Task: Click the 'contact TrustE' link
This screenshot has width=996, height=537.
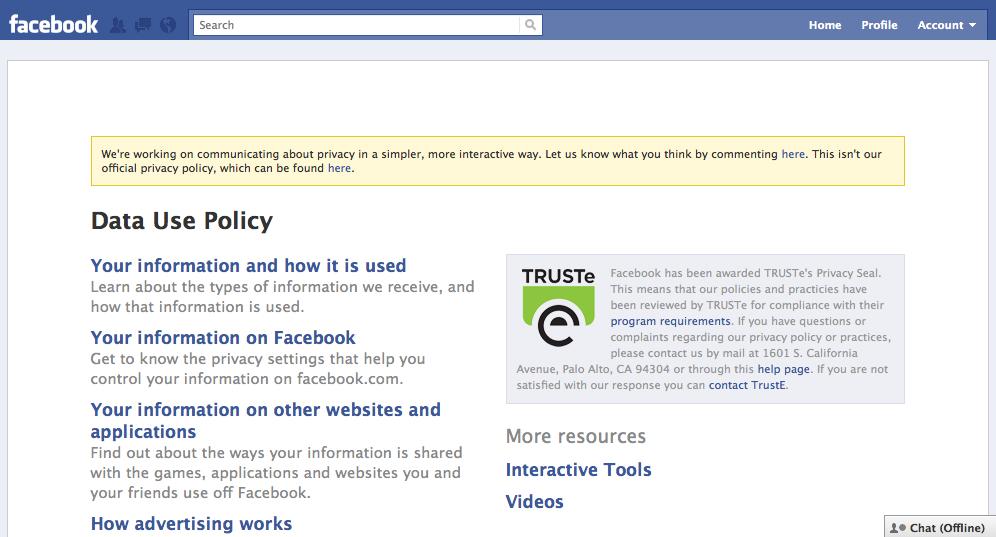Action: pos(747,384)
